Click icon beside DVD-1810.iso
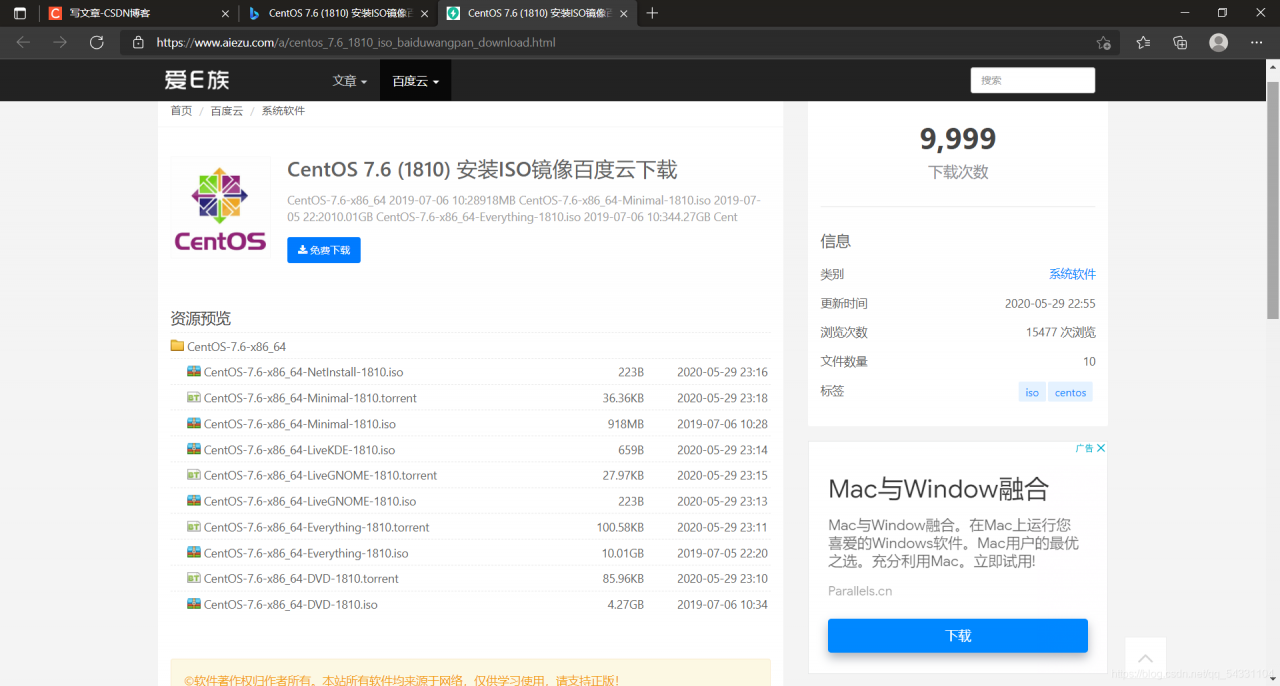This screenshot has width=1280, height=686. click(194, 604)
